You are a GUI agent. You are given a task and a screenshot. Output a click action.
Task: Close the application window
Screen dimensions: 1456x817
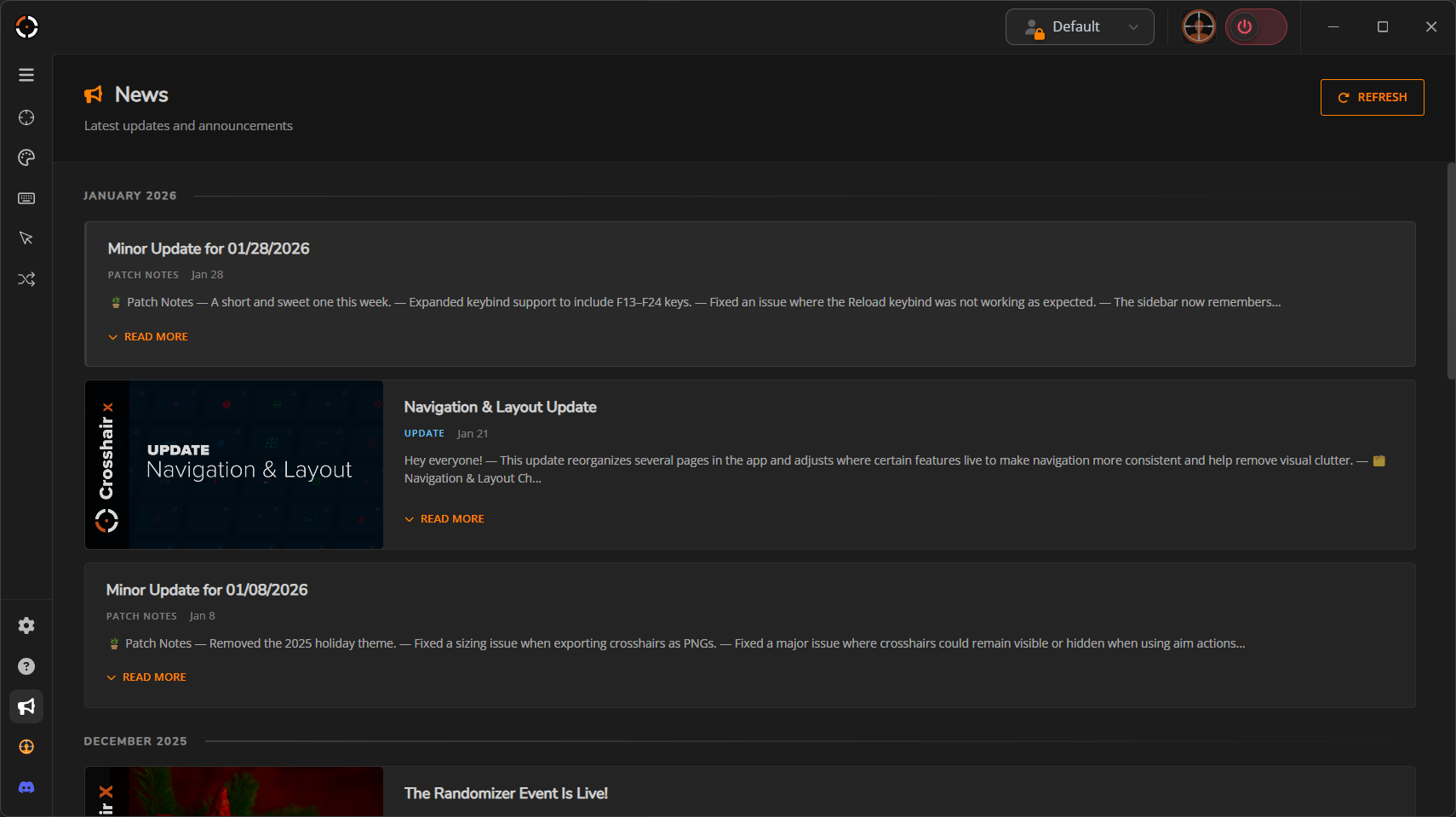1431,27
